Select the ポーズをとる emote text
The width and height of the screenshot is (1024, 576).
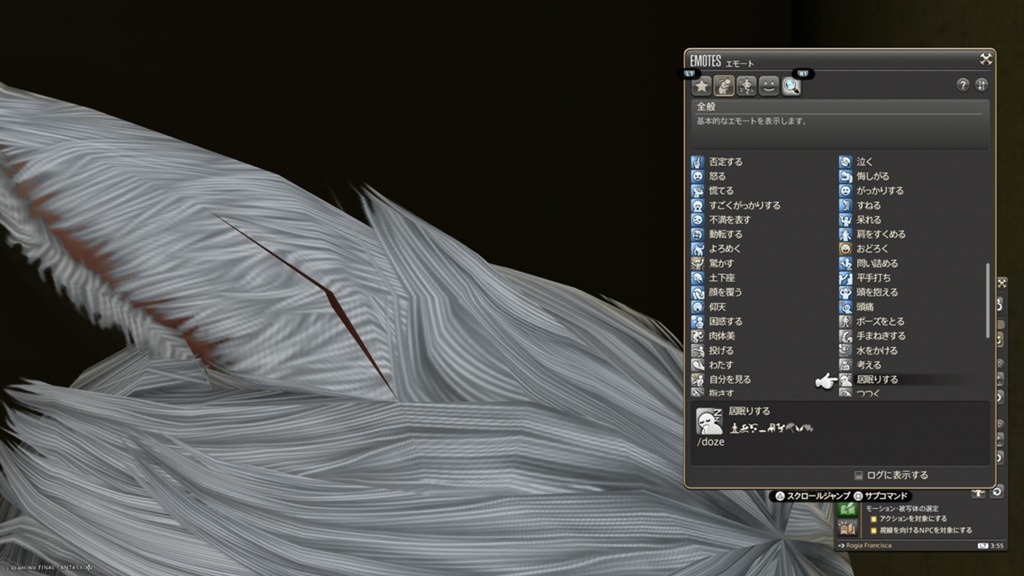coord(880,321)
